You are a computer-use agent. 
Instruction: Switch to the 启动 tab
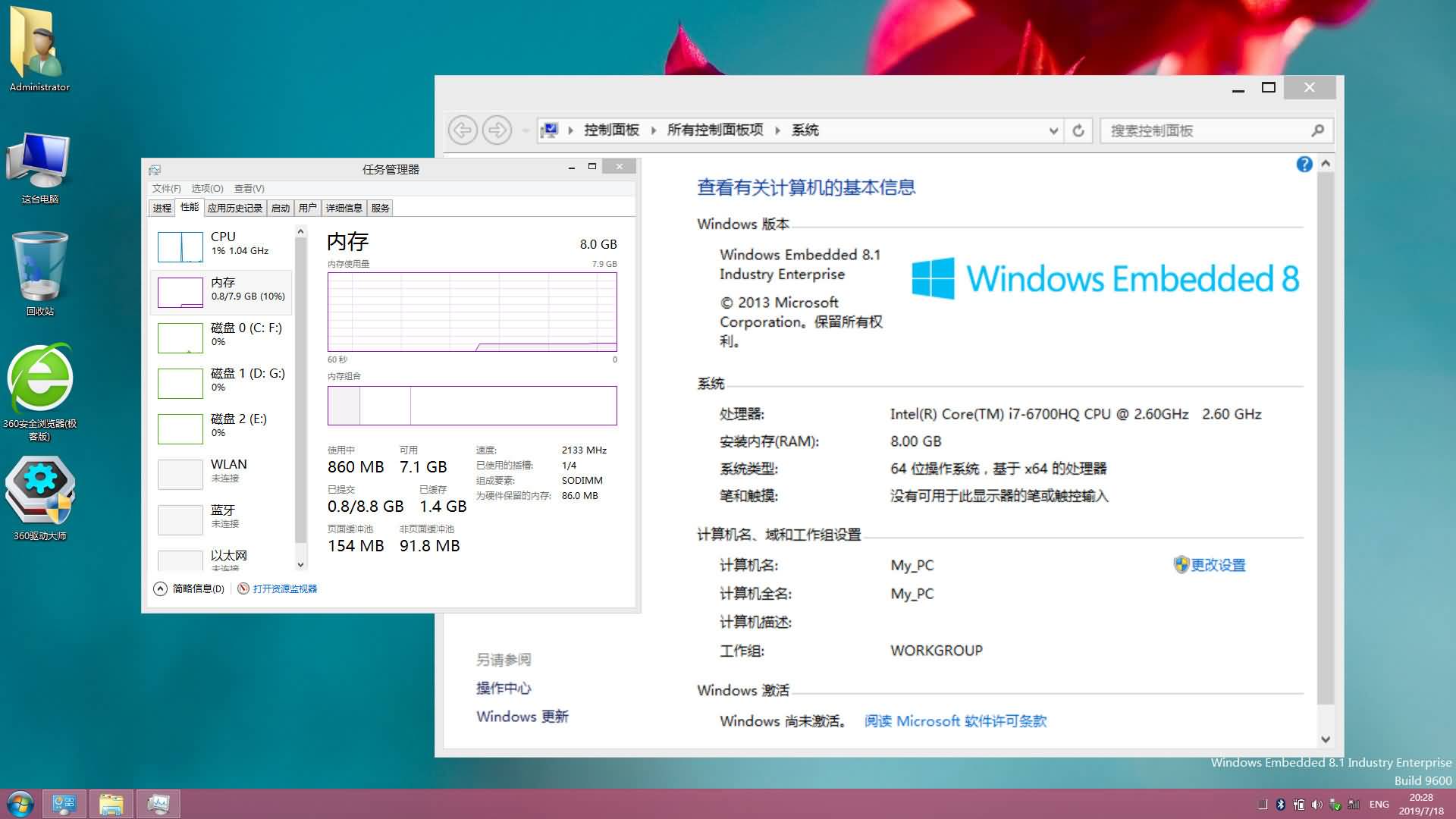pyautogui.click(x=281, y=208)
